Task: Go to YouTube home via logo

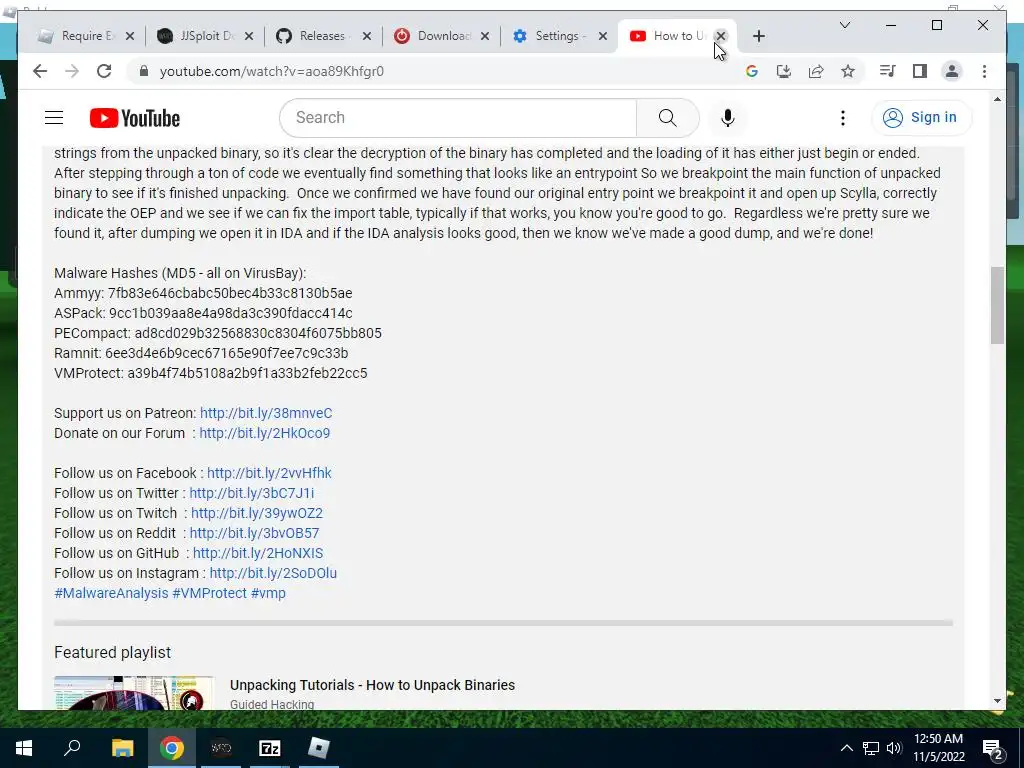Action: 135,118
